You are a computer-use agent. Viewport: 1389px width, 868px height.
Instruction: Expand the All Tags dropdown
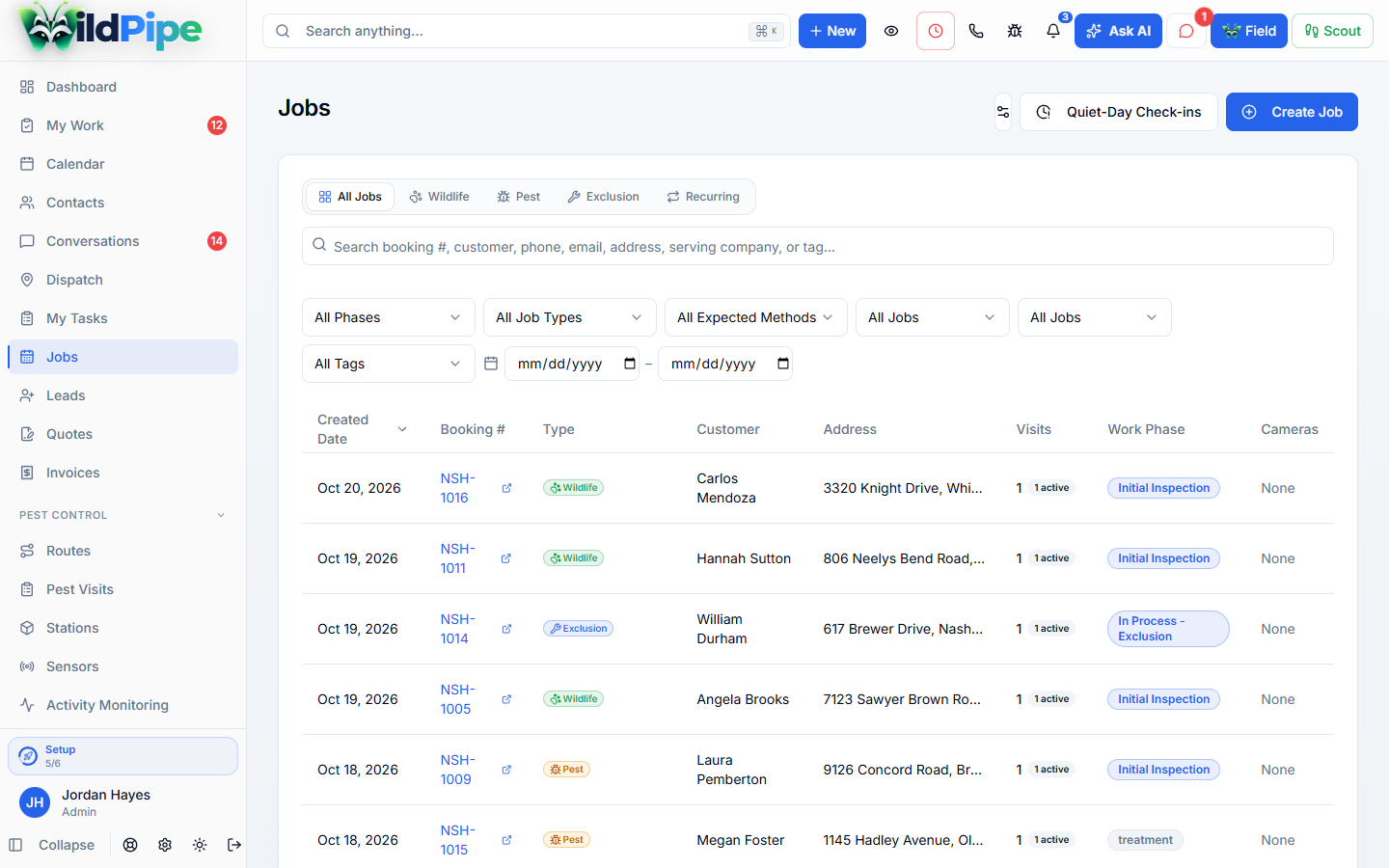[x=389, y=364]
